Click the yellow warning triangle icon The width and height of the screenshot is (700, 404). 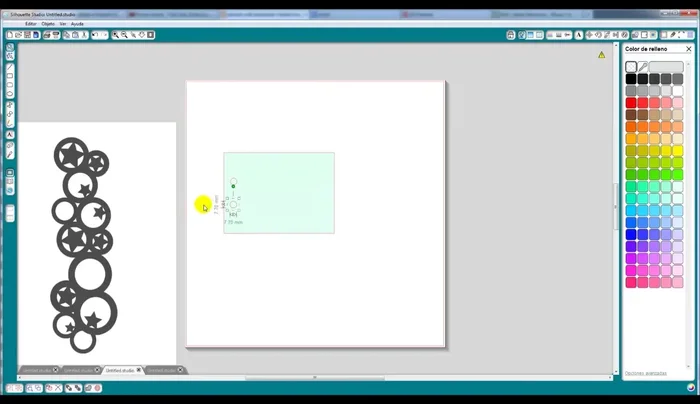pyautogui.click(x=601, y=55)
